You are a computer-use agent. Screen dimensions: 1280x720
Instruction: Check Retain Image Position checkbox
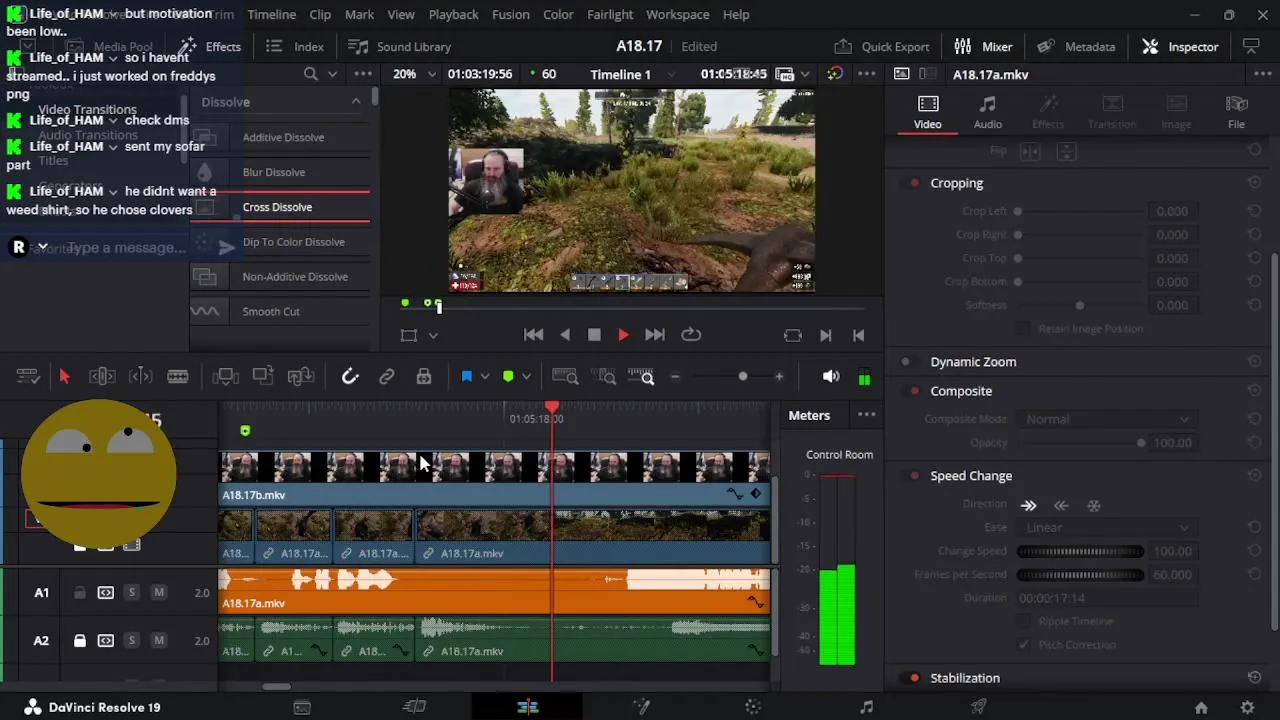[1023, 328]
